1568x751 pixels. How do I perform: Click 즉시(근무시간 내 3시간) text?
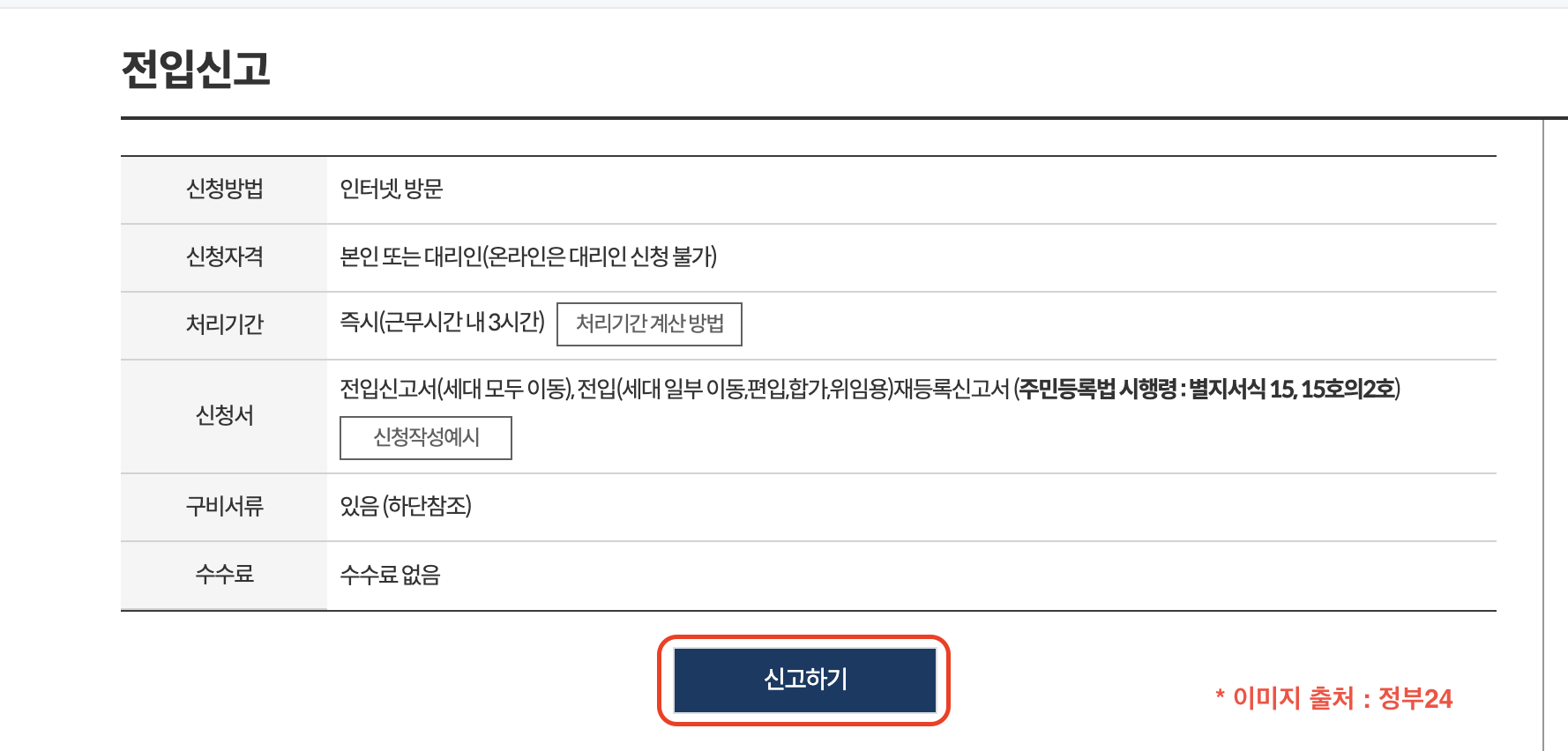(x=437, y=324)
